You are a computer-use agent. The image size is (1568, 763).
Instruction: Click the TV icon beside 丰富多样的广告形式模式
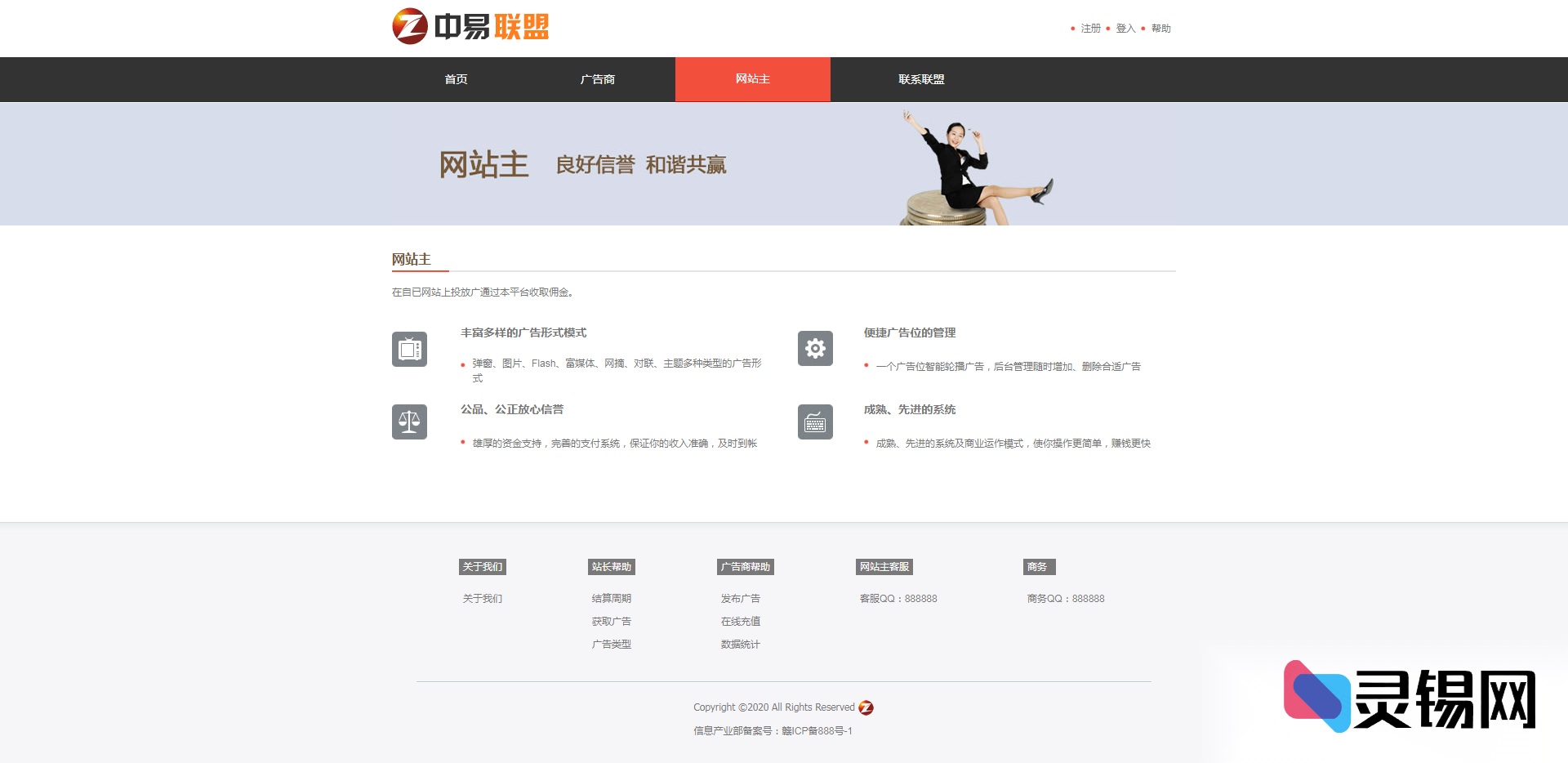pos(409,349)
